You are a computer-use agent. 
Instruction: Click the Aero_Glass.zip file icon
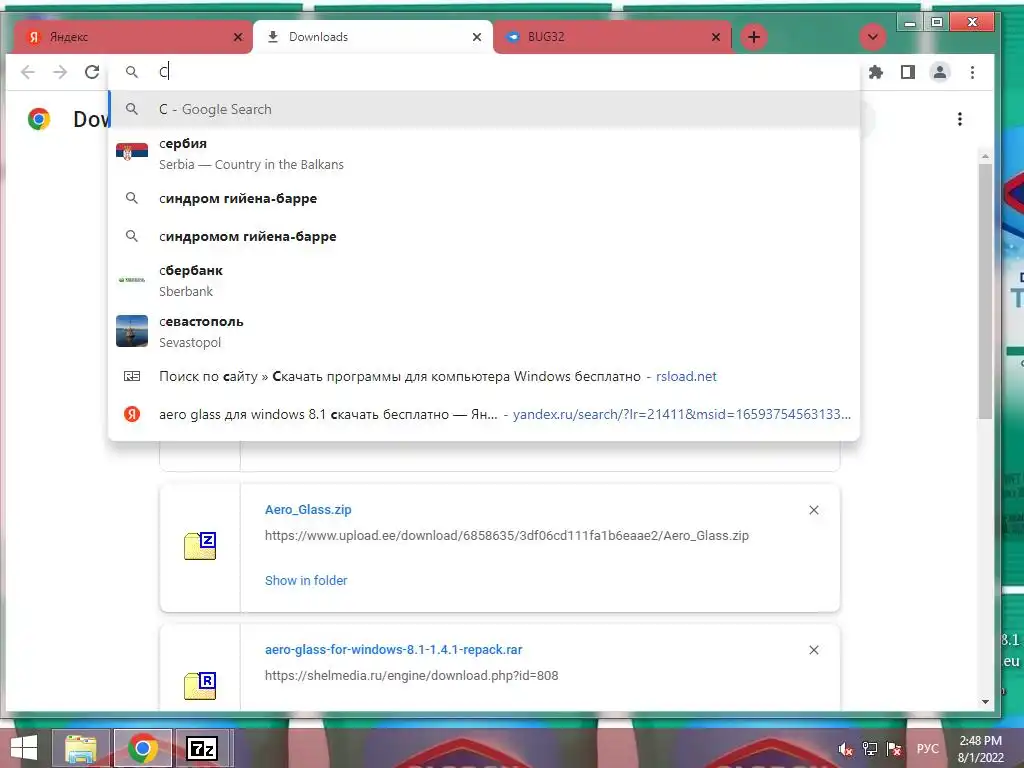pos(200,546)
